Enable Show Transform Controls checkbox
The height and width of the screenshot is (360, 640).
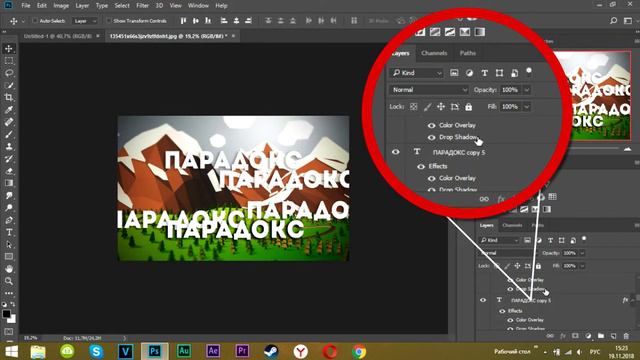click(109, 20)
